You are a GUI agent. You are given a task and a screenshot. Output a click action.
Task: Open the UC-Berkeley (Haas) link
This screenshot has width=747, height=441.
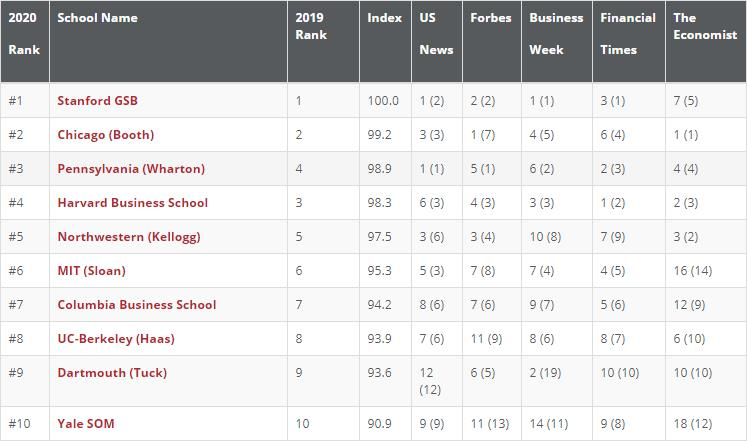coord(116,339)
